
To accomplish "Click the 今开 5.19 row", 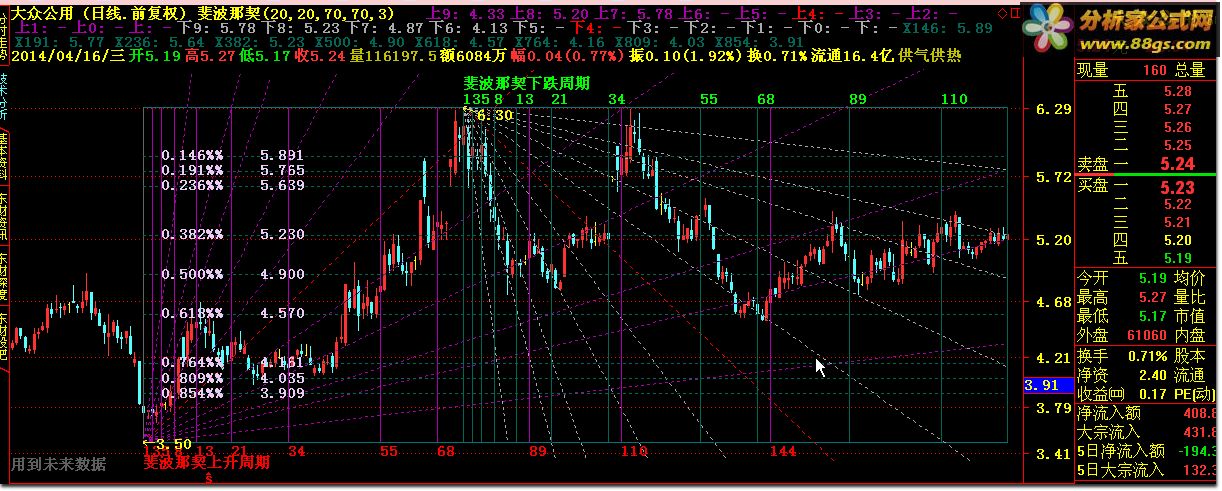I will click(1120, 278).
